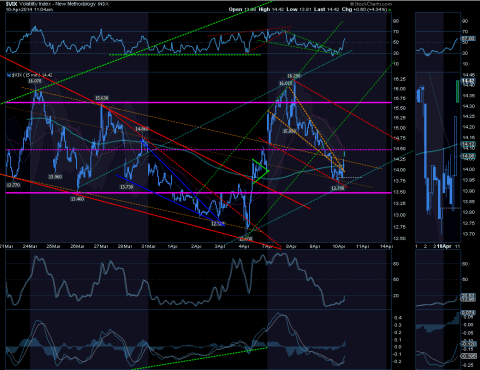
Task: Click the 14.06 tag on the inset chart axis
Action: click(x=468, y=156)
